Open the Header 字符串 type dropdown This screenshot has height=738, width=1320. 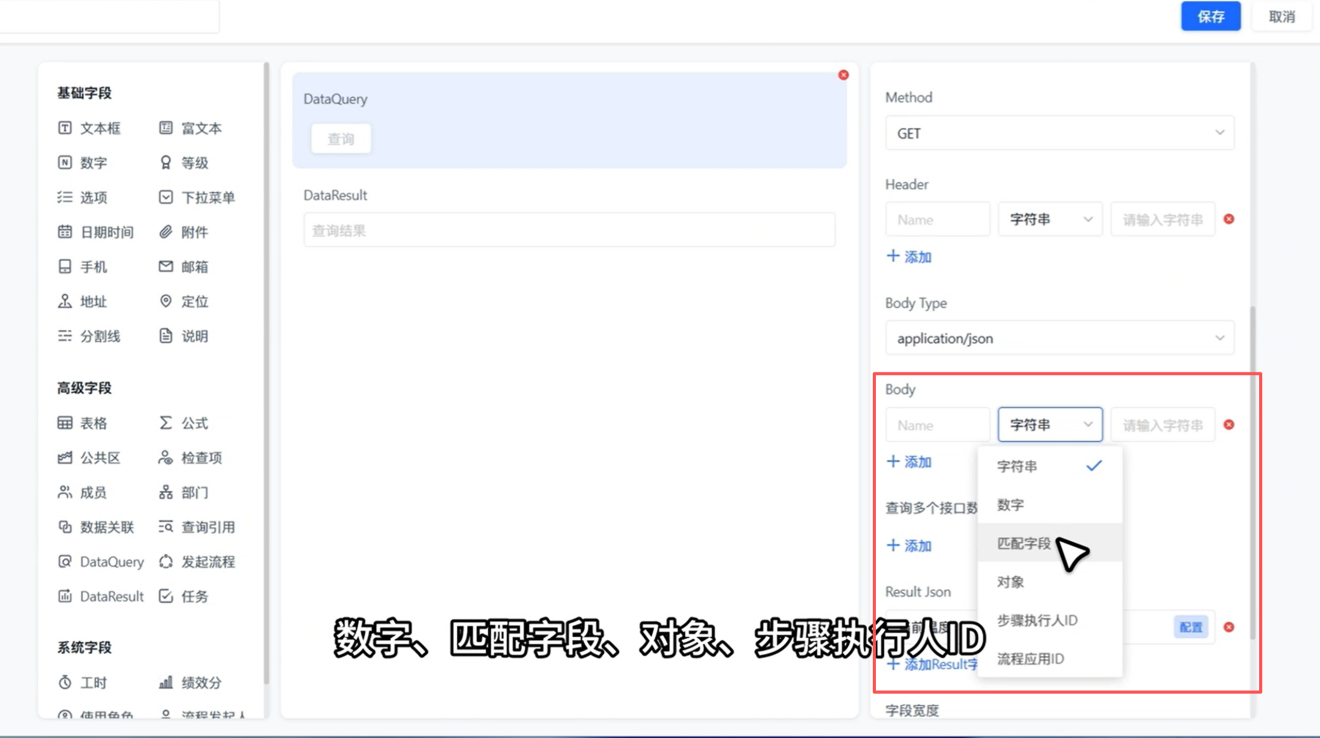click(1050, 219)
